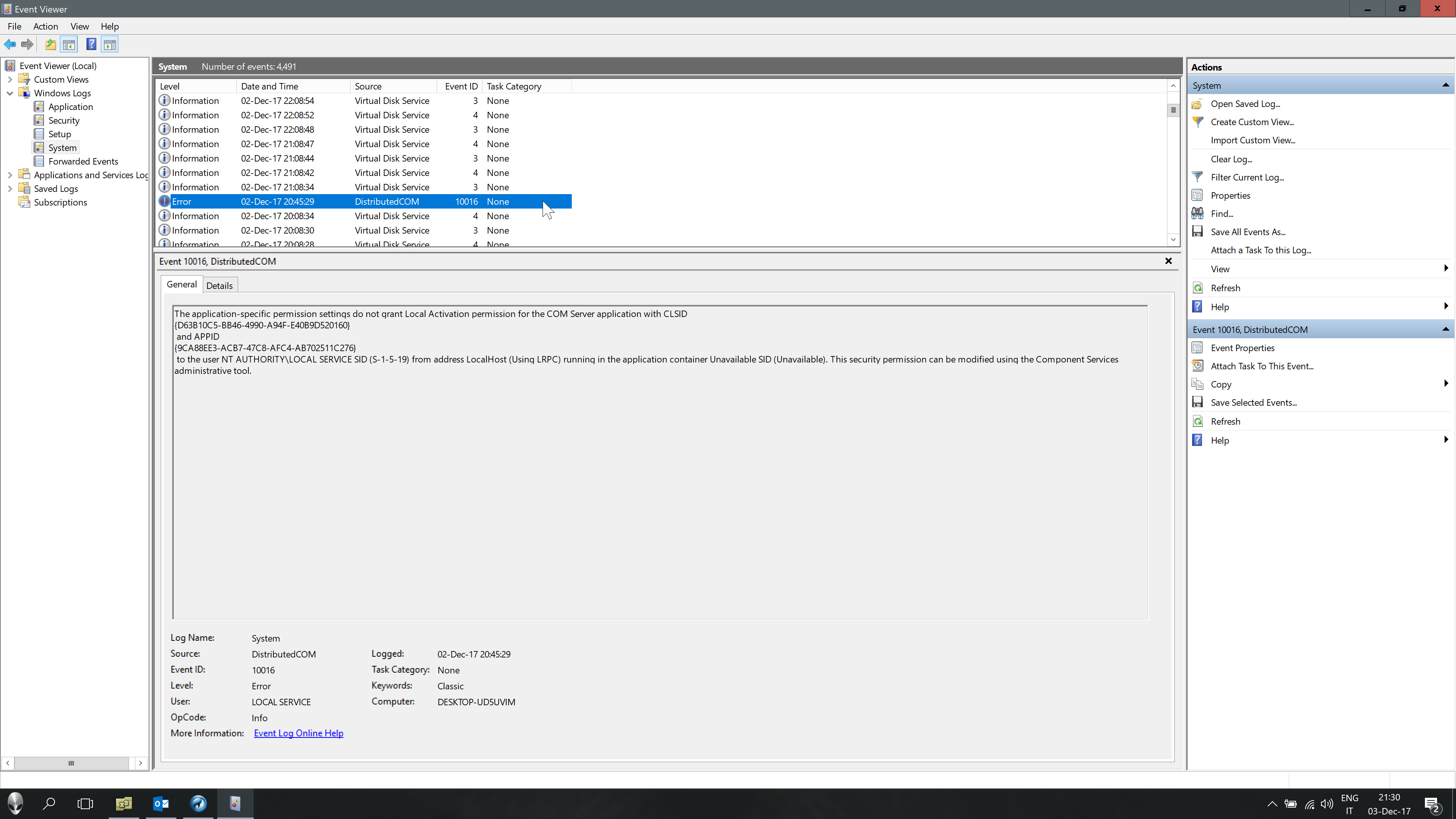Image resolution: width=1456 pixels, height=819 pixels.
Task: Click the Back arrow toolbar icon
Action: [10, 45]
